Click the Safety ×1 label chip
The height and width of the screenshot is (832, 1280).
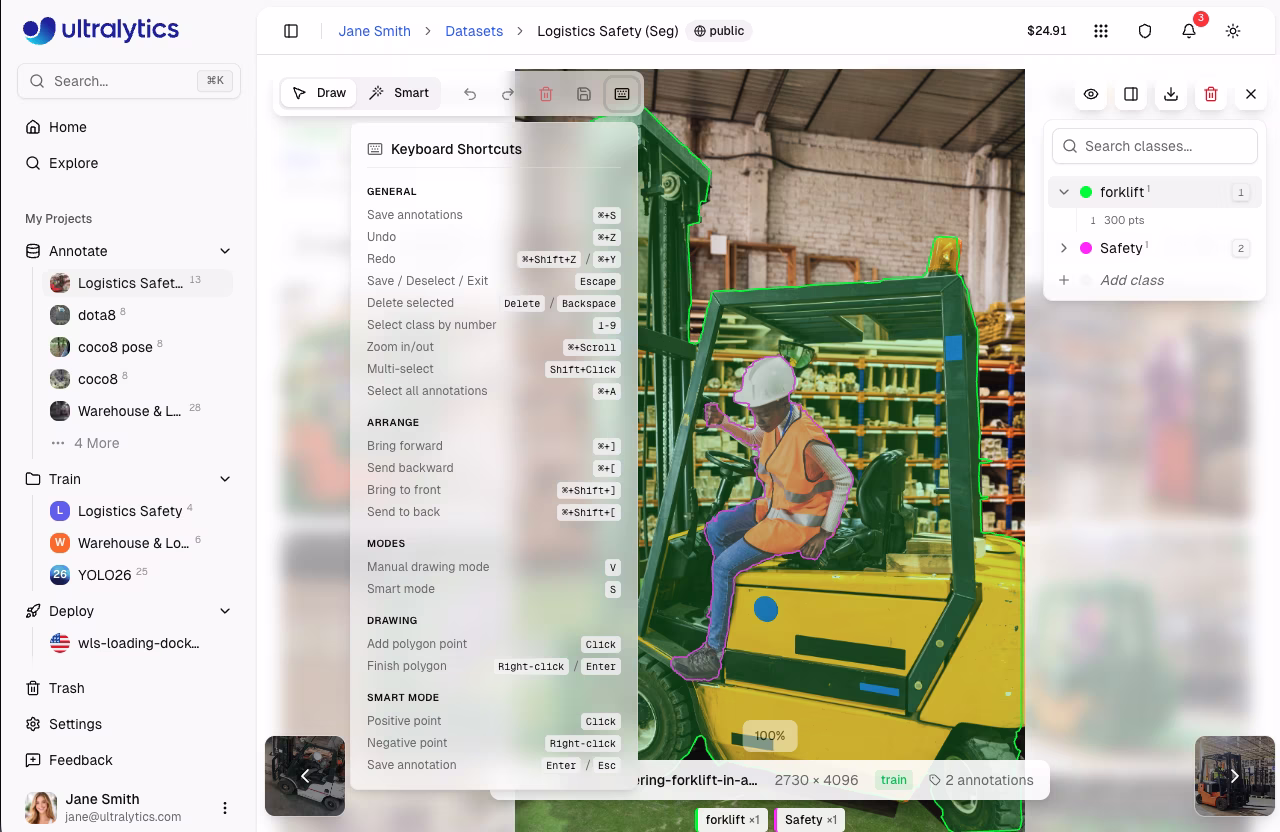coord(810,820)
